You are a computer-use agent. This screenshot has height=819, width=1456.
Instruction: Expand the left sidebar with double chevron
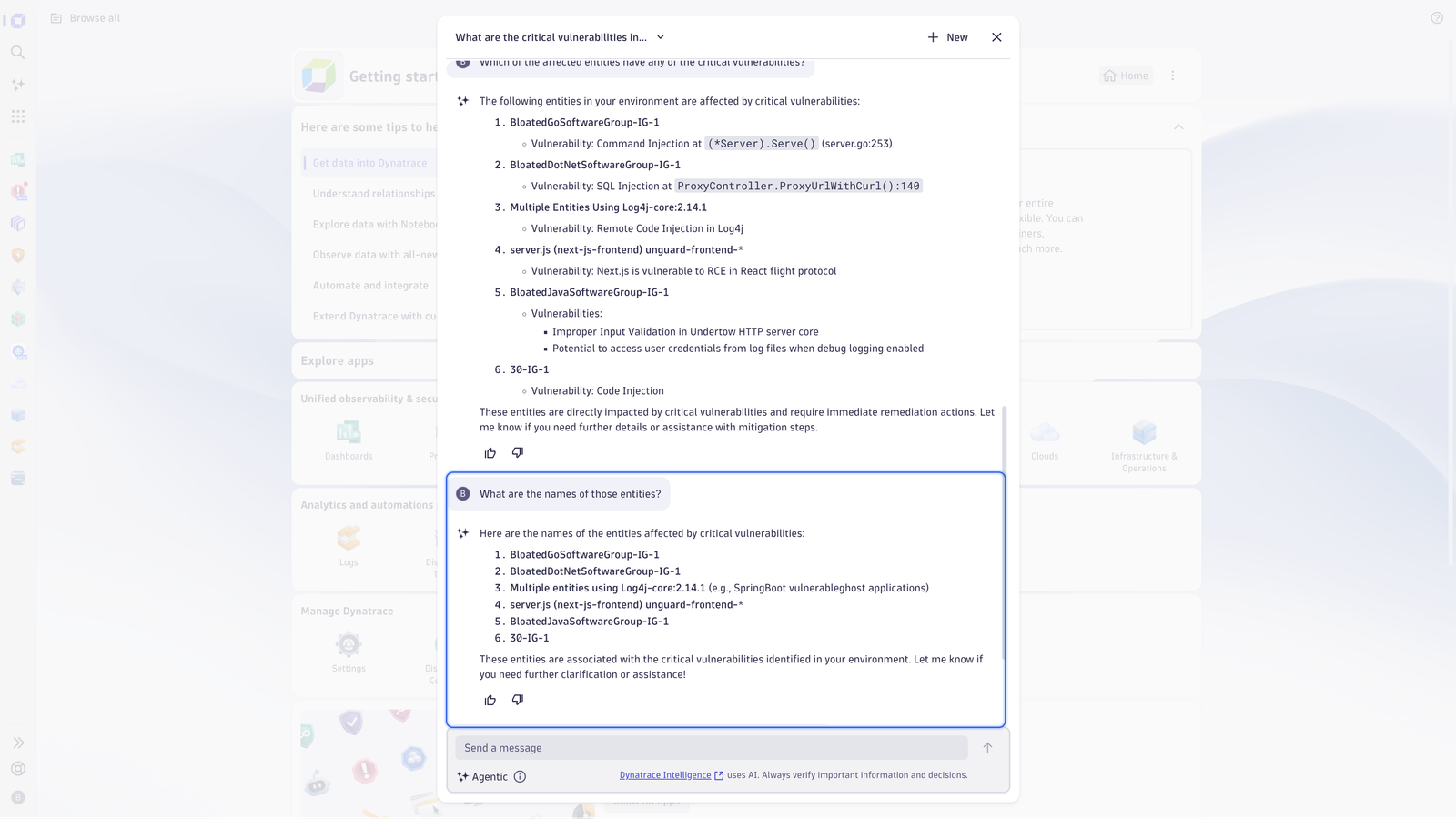pyautogui.click(x=18, y=743)
